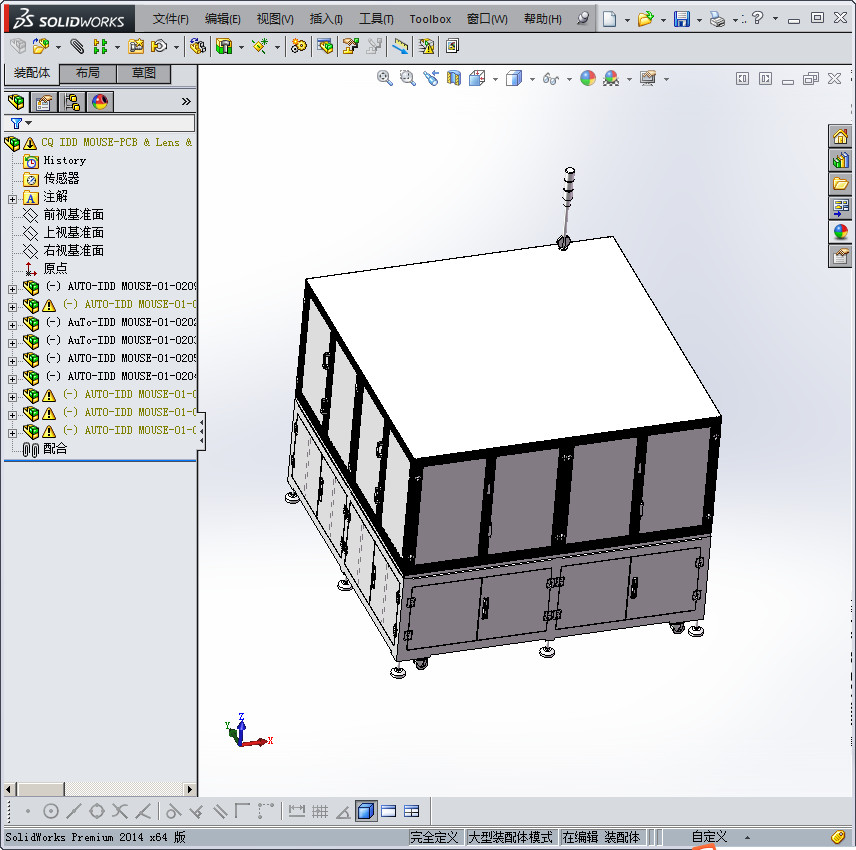This screenshot has width=856, height=850.
Task: Select the Zoom to Fit tool
Action: pyautogui.click(x=385, y=78)
